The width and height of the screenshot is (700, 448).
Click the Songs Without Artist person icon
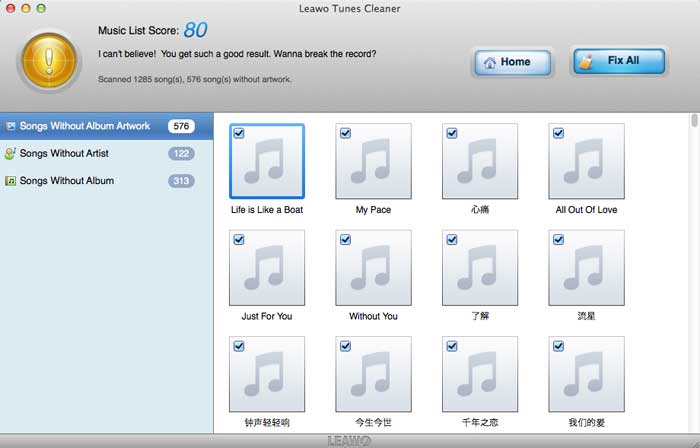10,153
